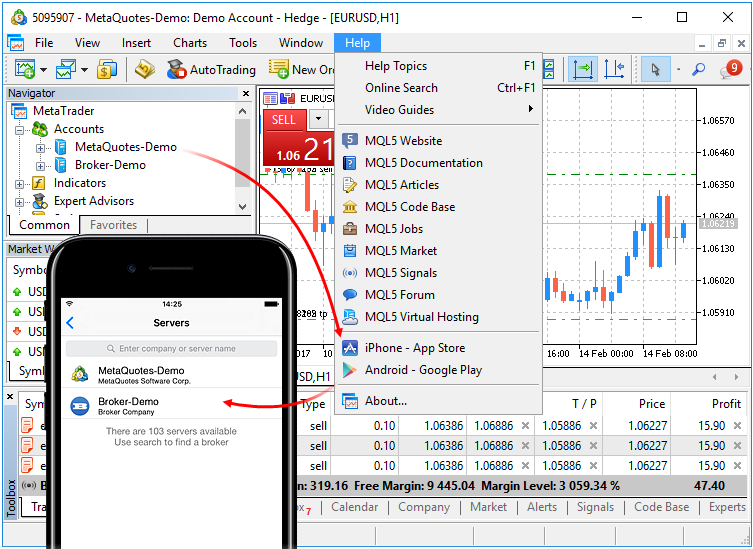Open the Code Base toolbox tab
Image resolution: width=753 pixels, height=549 pixels.
(661, 507)
